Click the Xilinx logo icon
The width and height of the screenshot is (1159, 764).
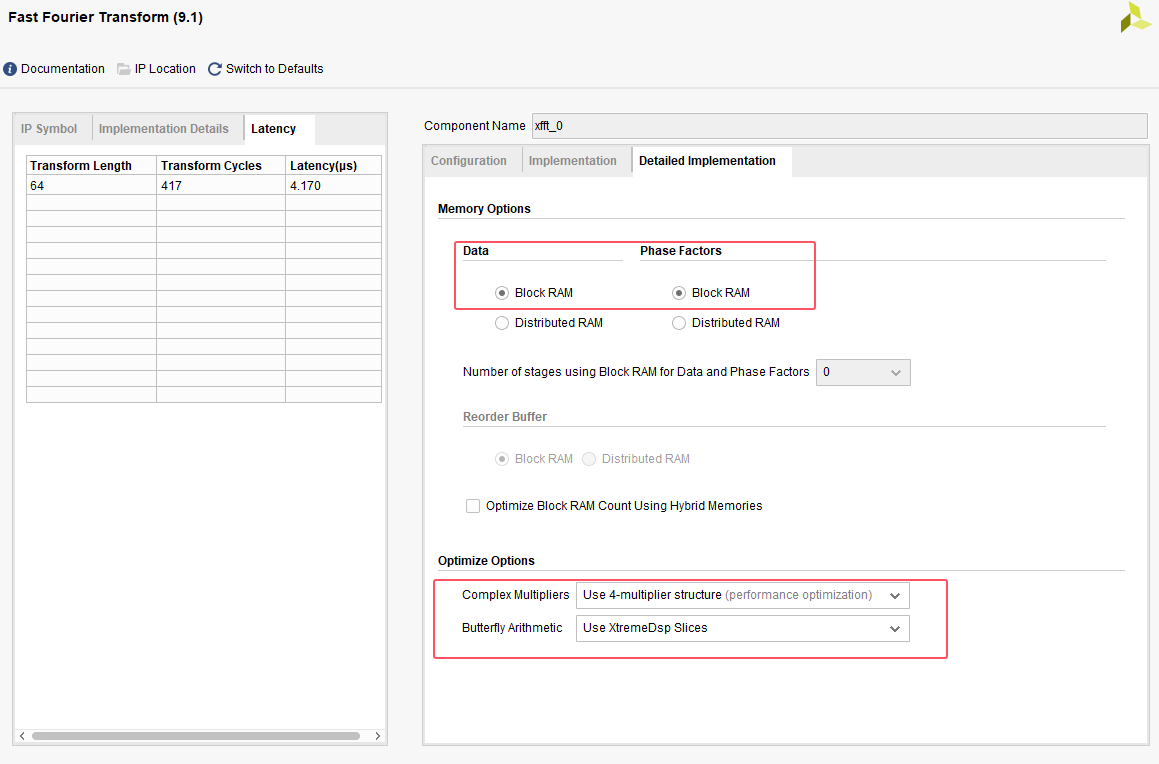click(1135, 17)
